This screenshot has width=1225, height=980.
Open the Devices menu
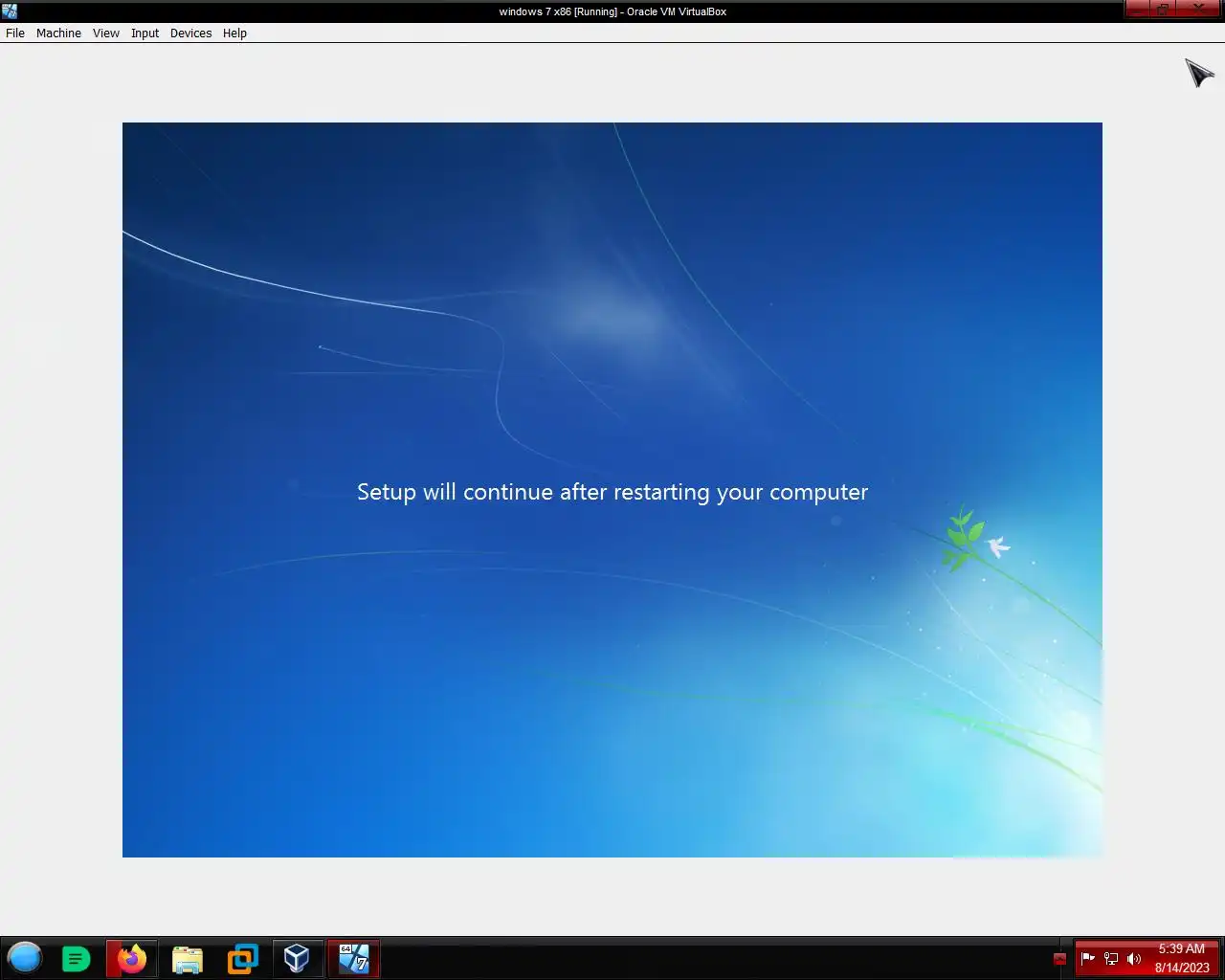point(190,33)
